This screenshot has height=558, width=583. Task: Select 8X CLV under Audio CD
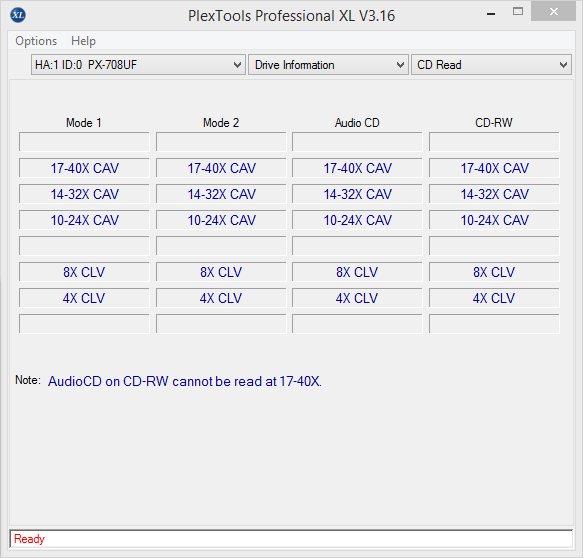(357, 272)
